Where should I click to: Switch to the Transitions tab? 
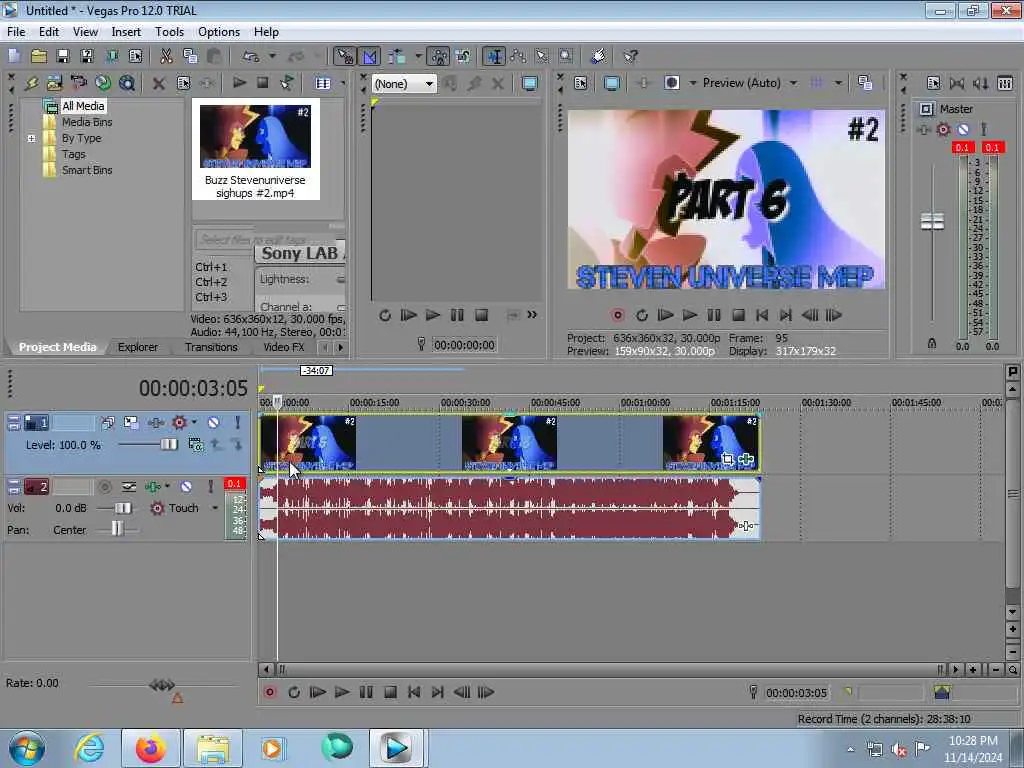click(x=211, y=347)
